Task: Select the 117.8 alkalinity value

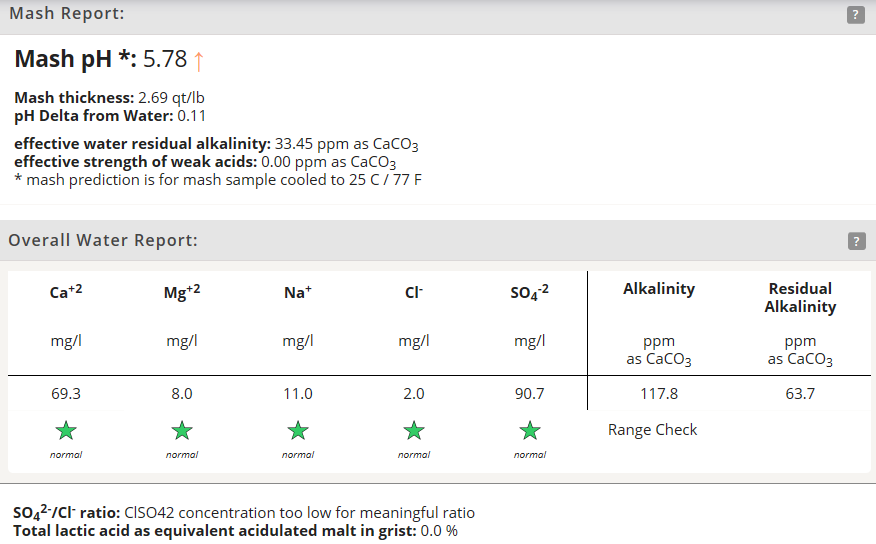Action: 659,394
